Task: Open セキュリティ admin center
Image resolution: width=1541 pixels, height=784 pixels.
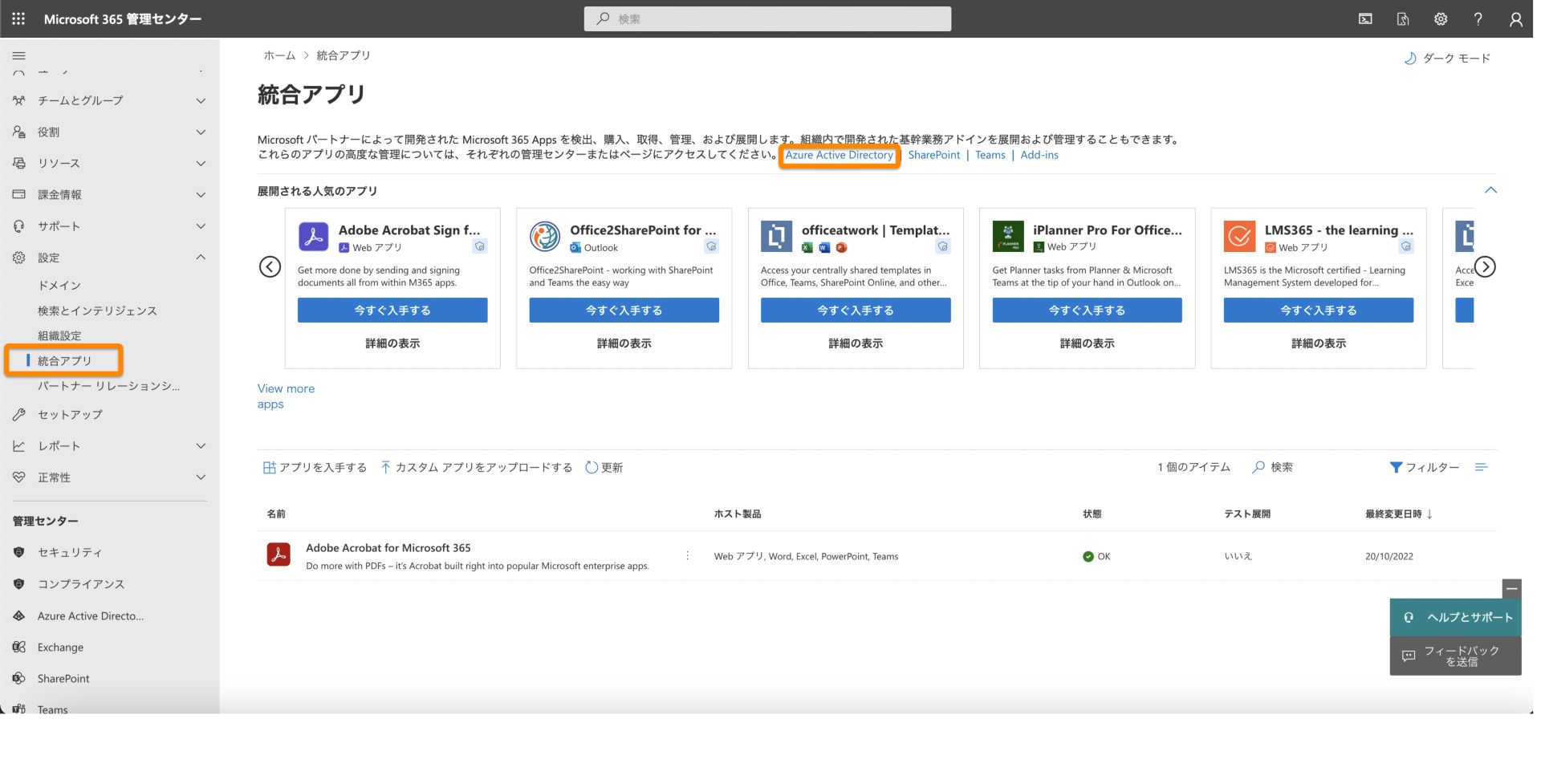Action: (70, 553)
